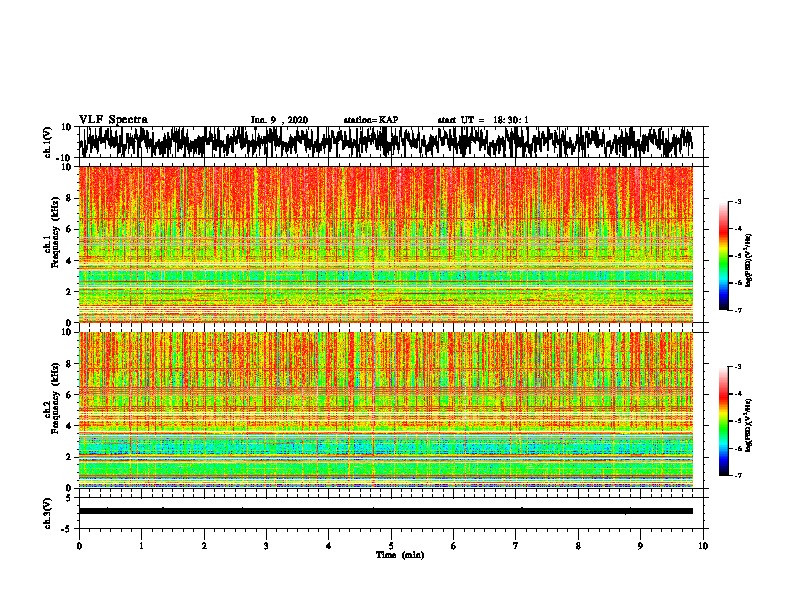Select the date text "Jan. 9, 2020"
Viewport: 792px width, 612px height.
tap(279, 120)
